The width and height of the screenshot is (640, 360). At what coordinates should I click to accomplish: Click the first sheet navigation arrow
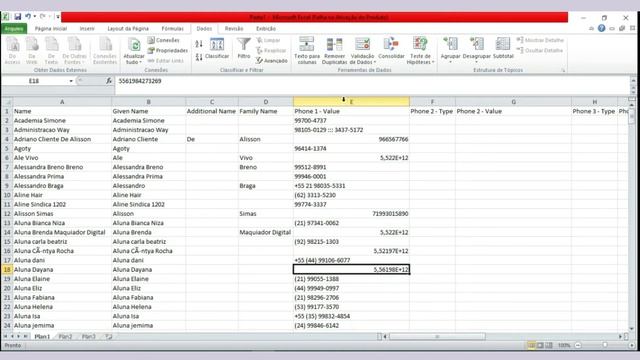(x=5, y=336)
